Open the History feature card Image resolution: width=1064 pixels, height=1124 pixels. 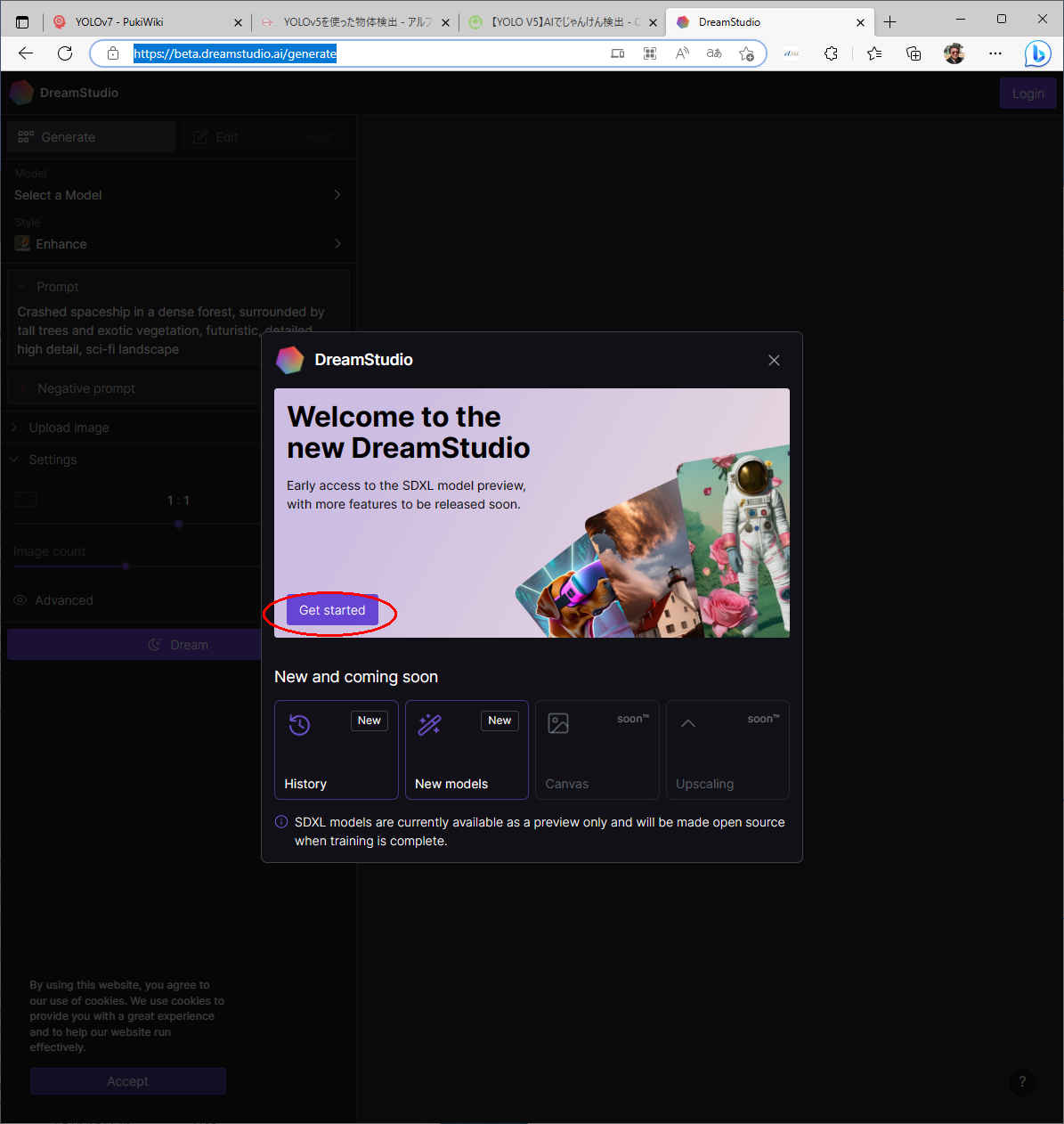coord(337,750)
